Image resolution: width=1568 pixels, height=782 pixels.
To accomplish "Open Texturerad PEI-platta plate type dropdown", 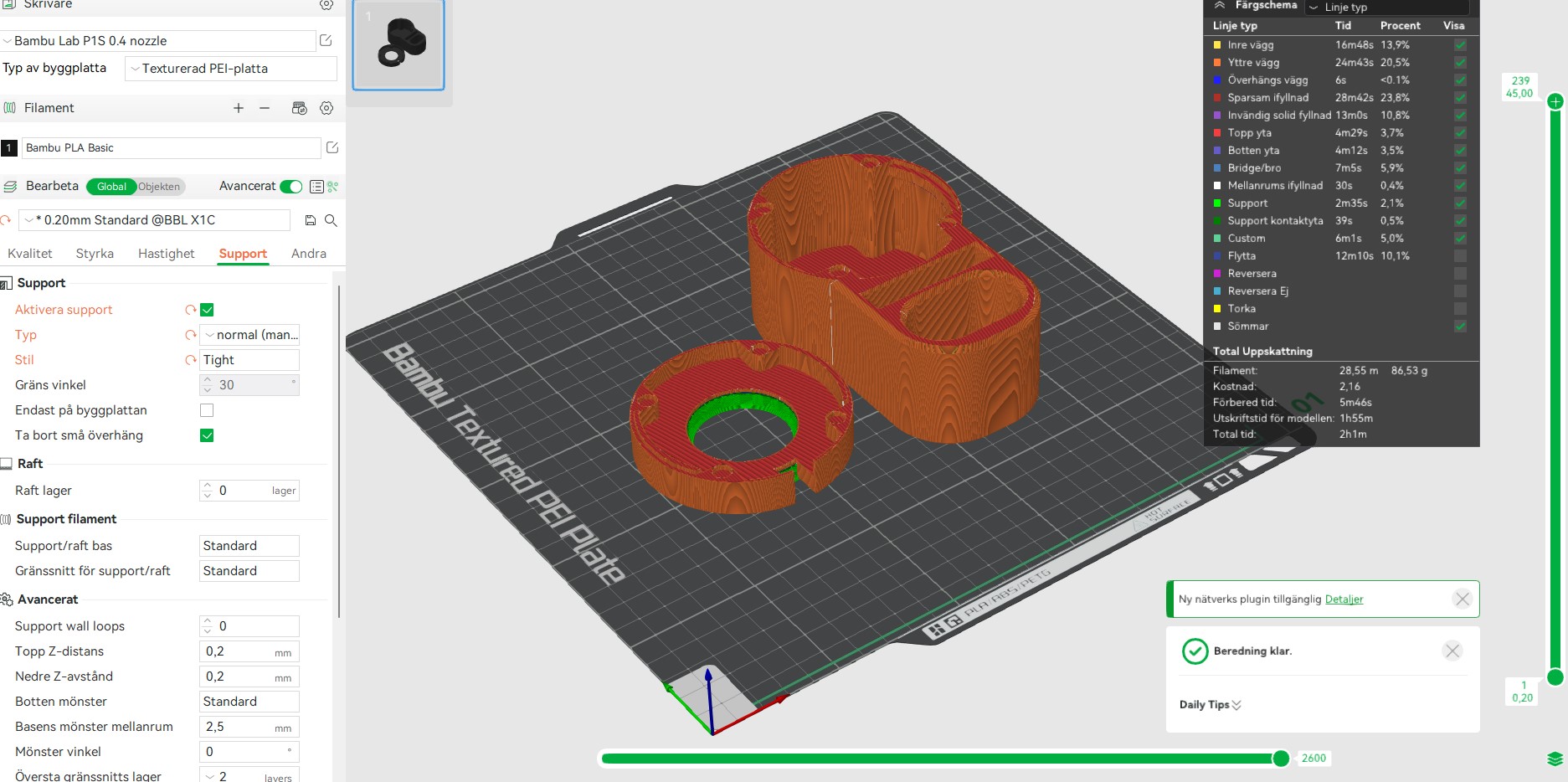I will 231,69.
